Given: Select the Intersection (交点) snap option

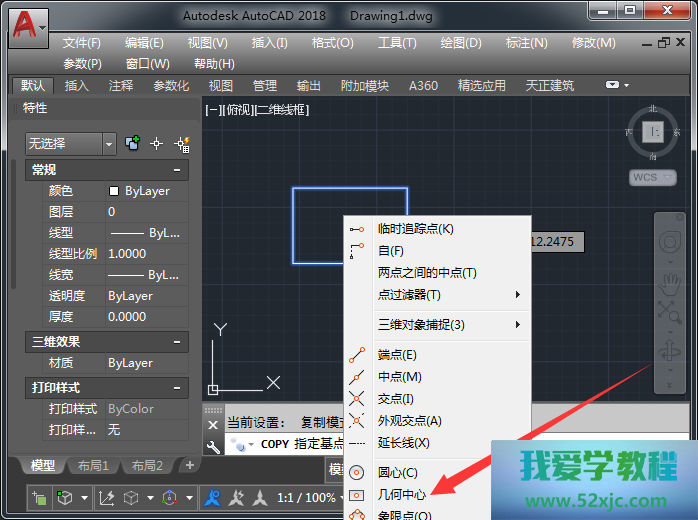Looking at the screenshot, I should (396, 399).
